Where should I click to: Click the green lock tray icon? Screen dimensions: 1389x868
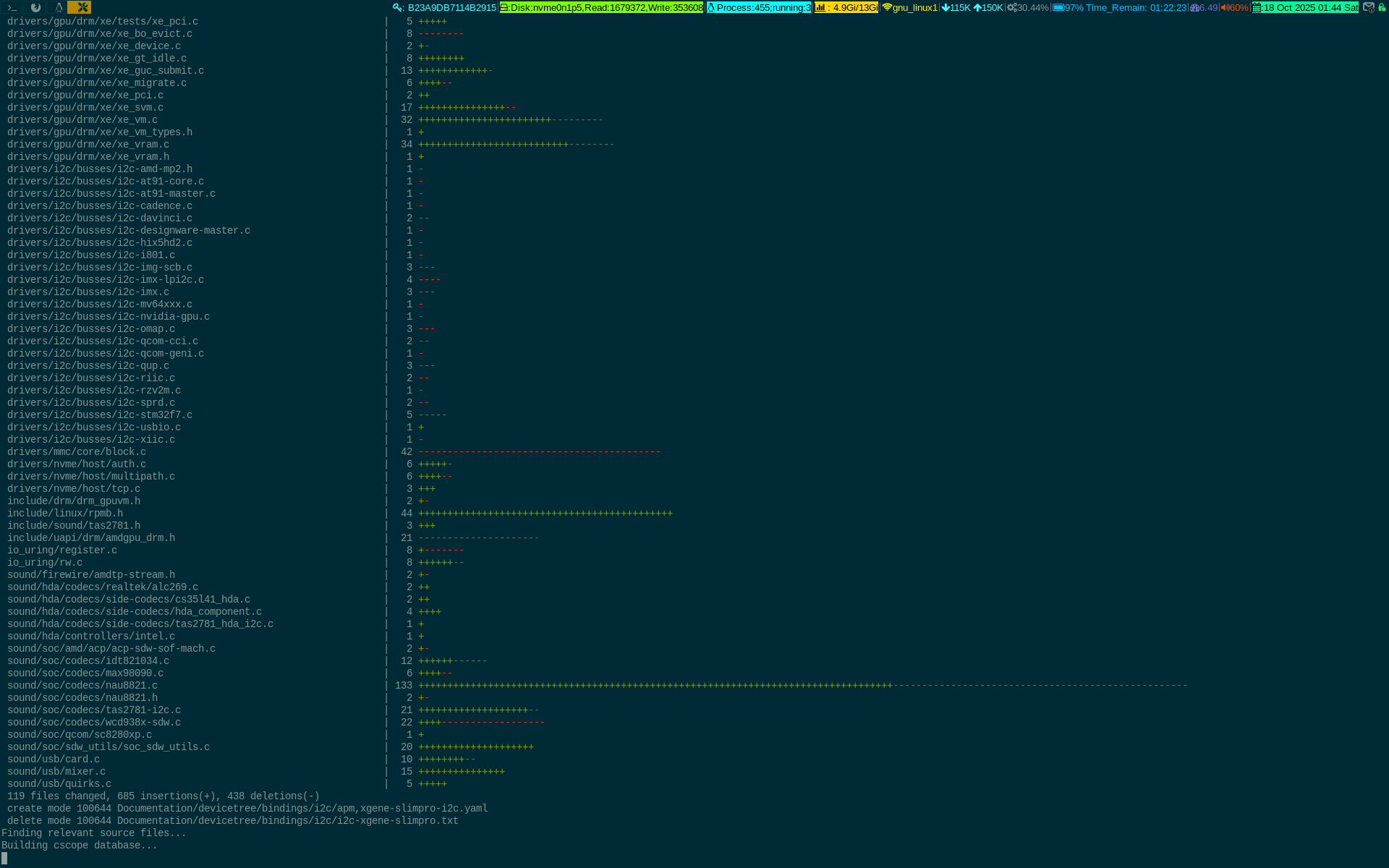coord(1382,7)
